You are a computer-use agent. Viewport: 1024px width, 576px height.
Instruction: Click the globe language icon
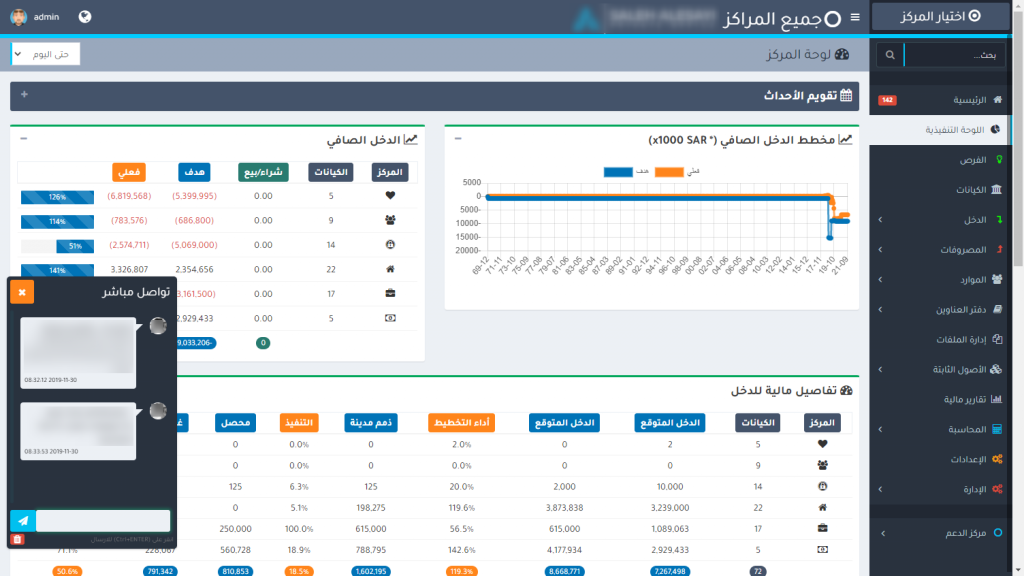point(85,17)
